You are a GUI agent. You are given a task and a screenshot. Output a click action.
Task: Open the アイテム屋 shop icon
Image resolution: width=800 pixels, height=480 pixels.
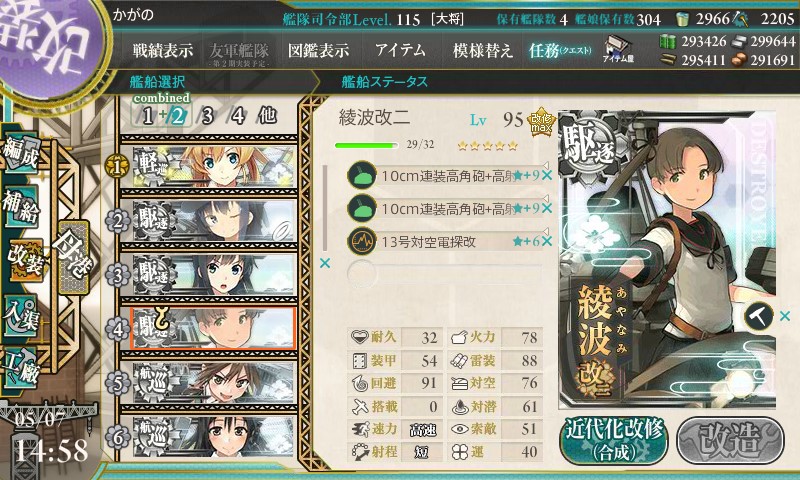click(x=617, y=49)
